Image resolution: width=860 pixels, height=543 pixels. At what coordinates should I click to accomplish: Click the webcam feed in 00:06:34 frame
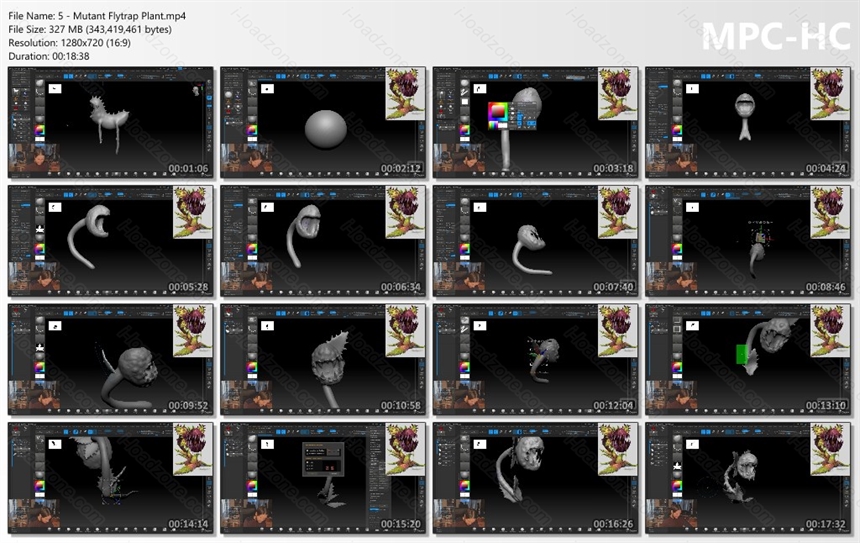click(246, 276)
